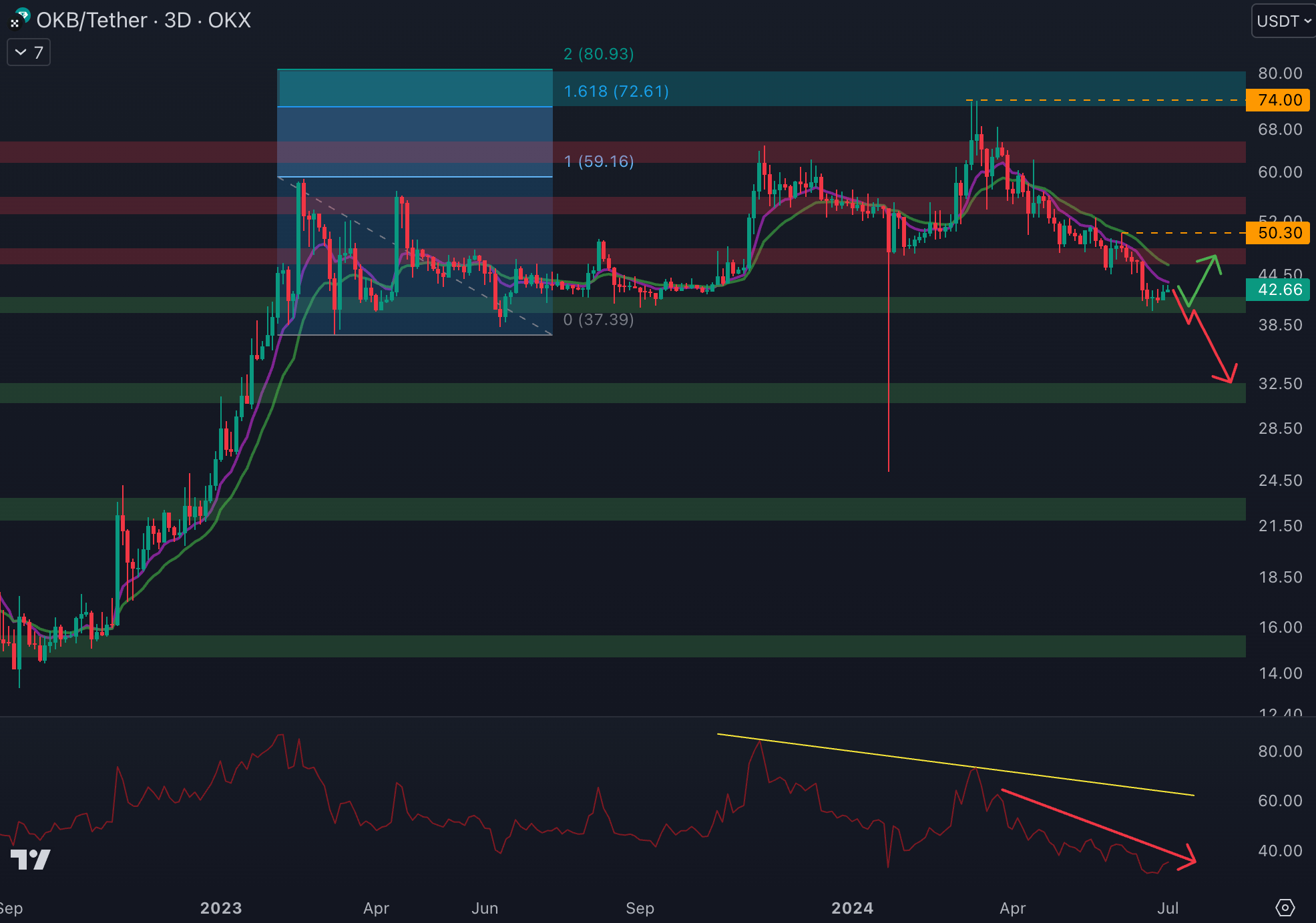Click the orange 50.30 price label
Screen dimensions: 1316x923
(1279, 233)
